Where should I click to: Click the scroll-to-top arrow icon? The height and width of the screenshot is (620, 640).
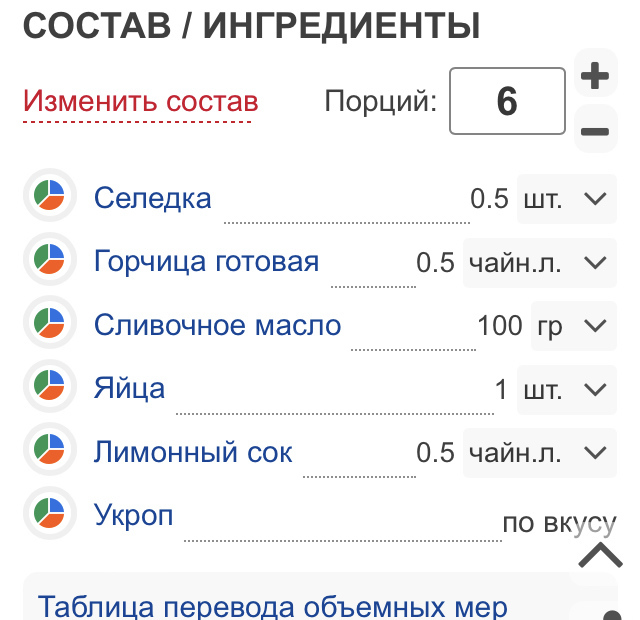click(600, 555)
